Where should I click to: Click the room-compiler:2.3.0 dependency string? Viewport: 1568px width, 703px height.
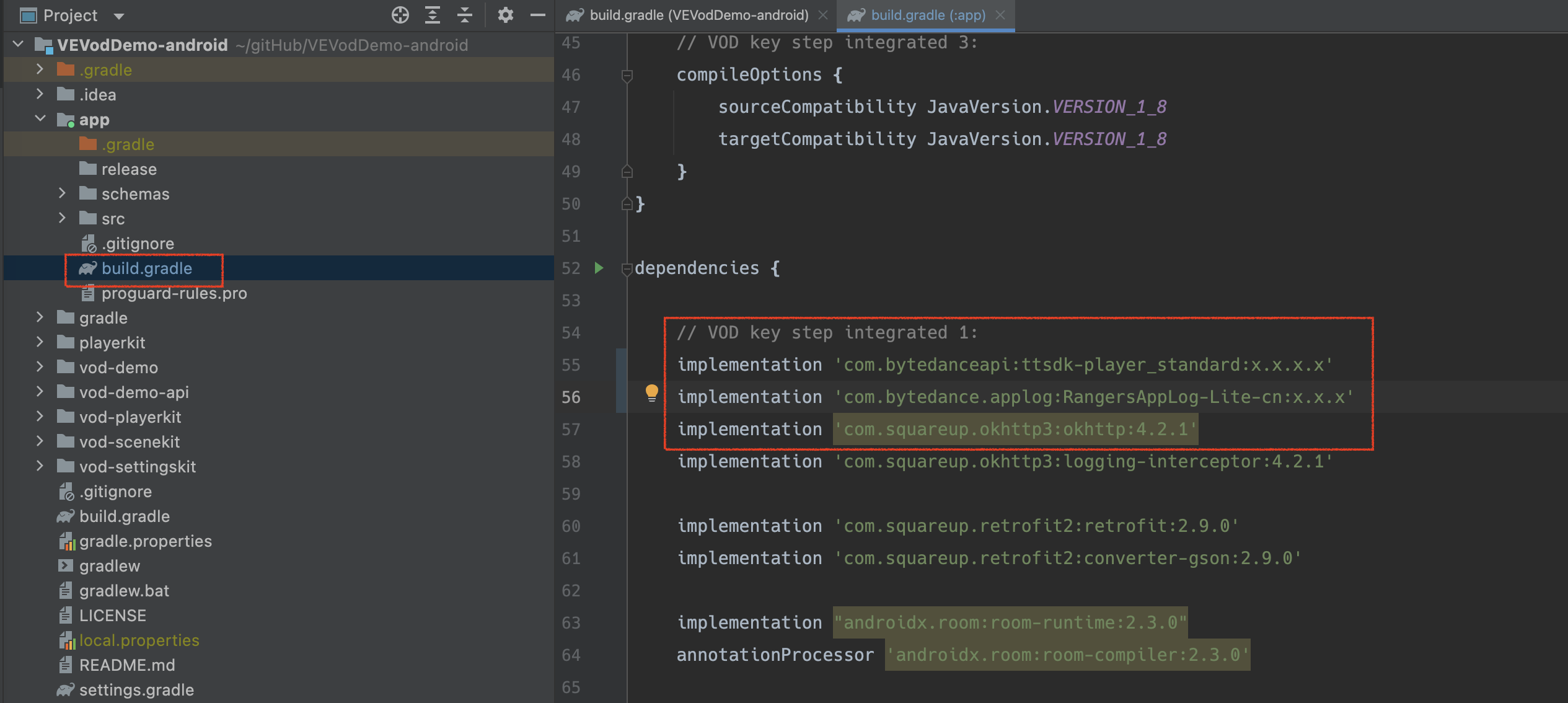(x=1067, y=655)
